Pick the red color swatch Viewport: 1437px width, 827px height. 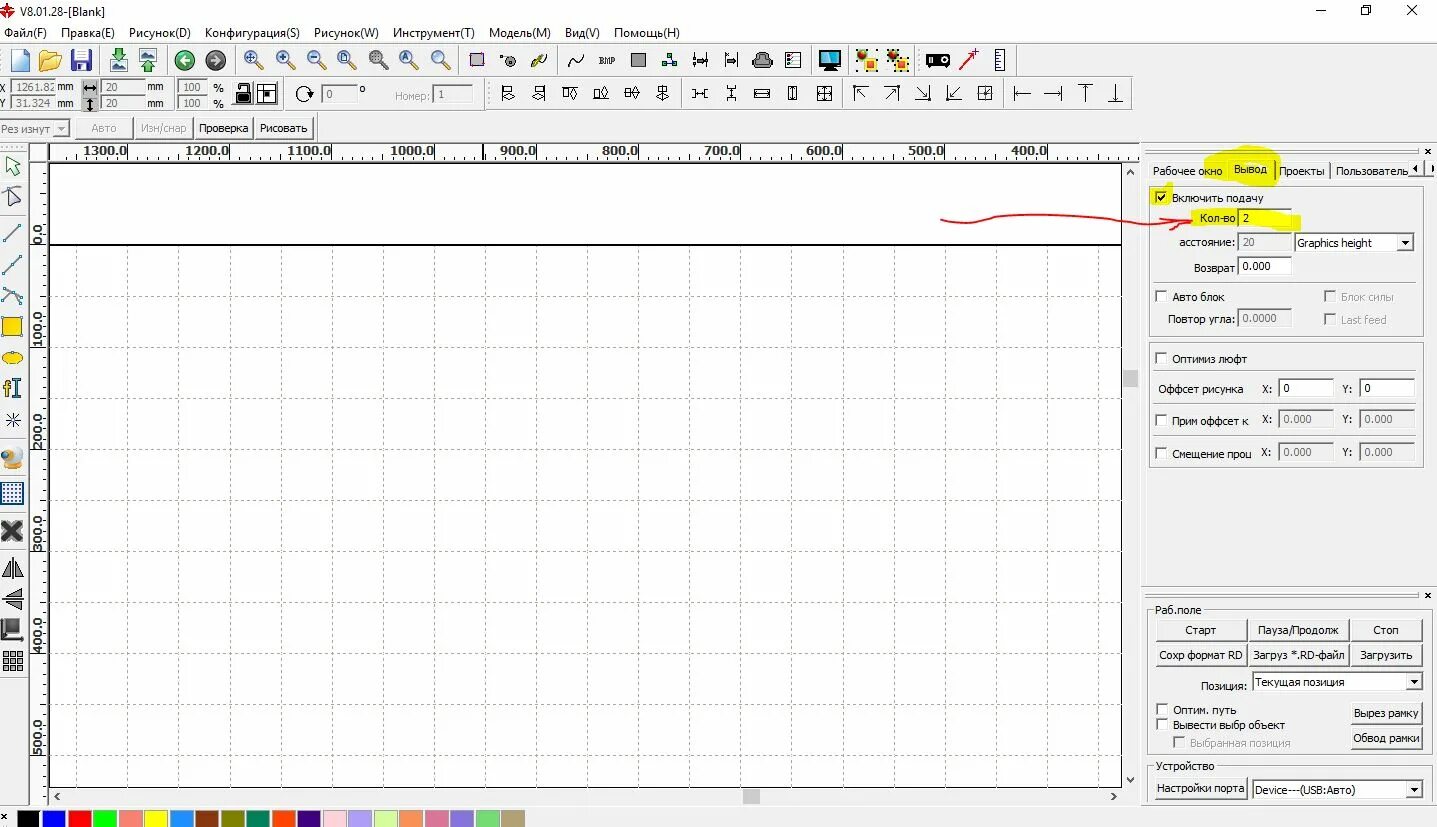click(x=79, y=819)
